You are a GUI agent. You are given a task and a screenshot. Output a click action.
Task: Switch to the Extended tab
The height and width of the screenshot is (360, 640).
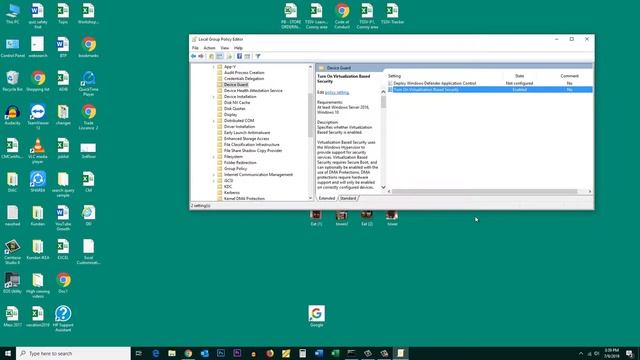coord(327,198)
